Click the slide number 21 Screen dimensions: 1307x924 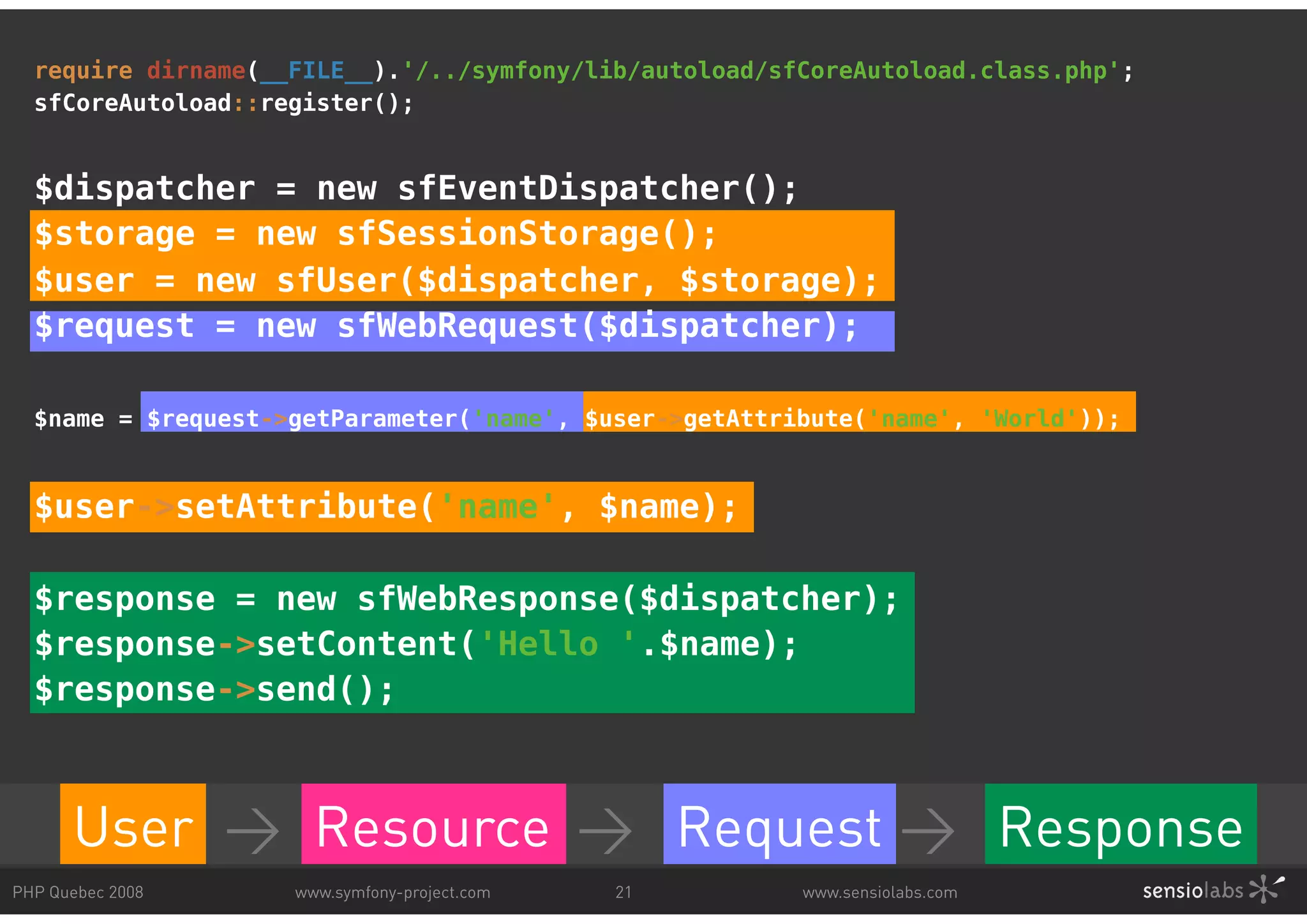[624, 892]
